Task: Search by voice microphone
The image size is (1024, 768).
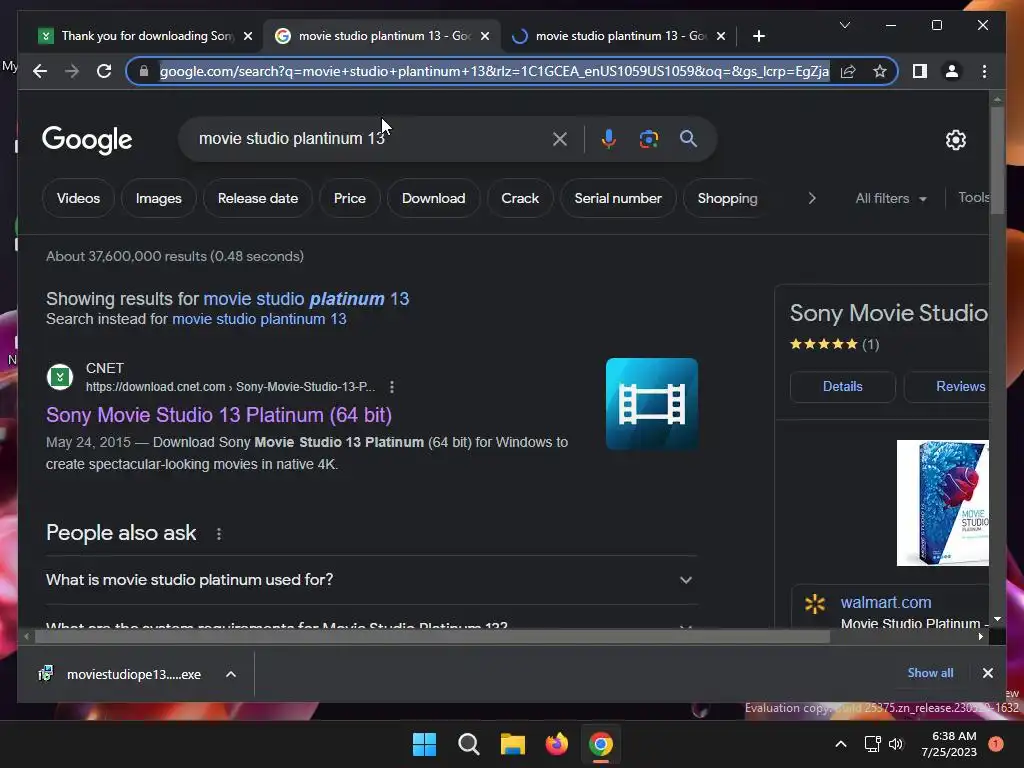Action: click(609, 138)
